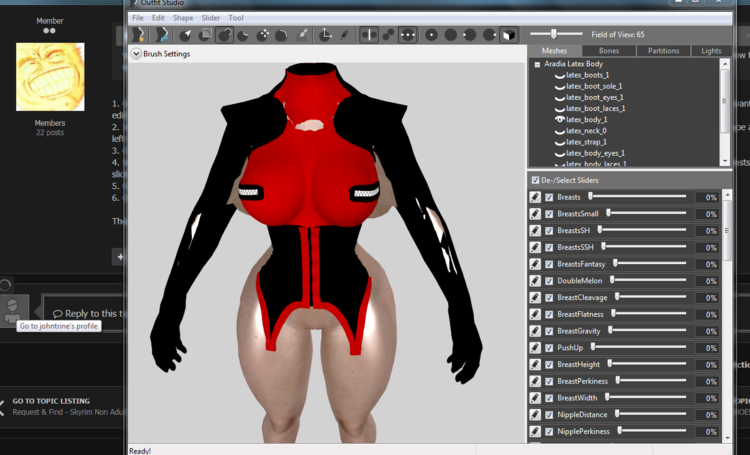Edit the NippleDistance slider pencil icon
The height and width of the screenshot is (455, 750).
pyautogui.click(x=535, y=415)
